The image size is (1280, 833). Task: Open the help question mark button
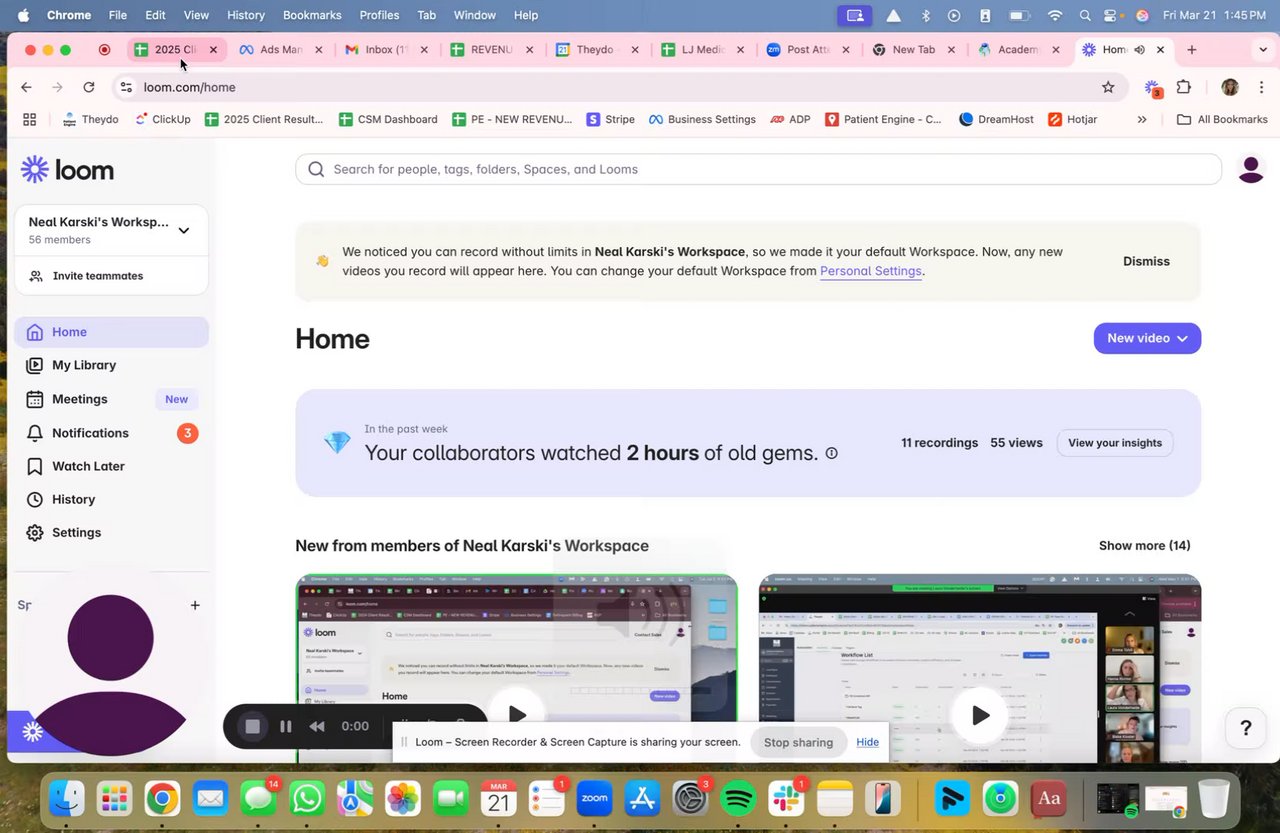click(1245, 728)
